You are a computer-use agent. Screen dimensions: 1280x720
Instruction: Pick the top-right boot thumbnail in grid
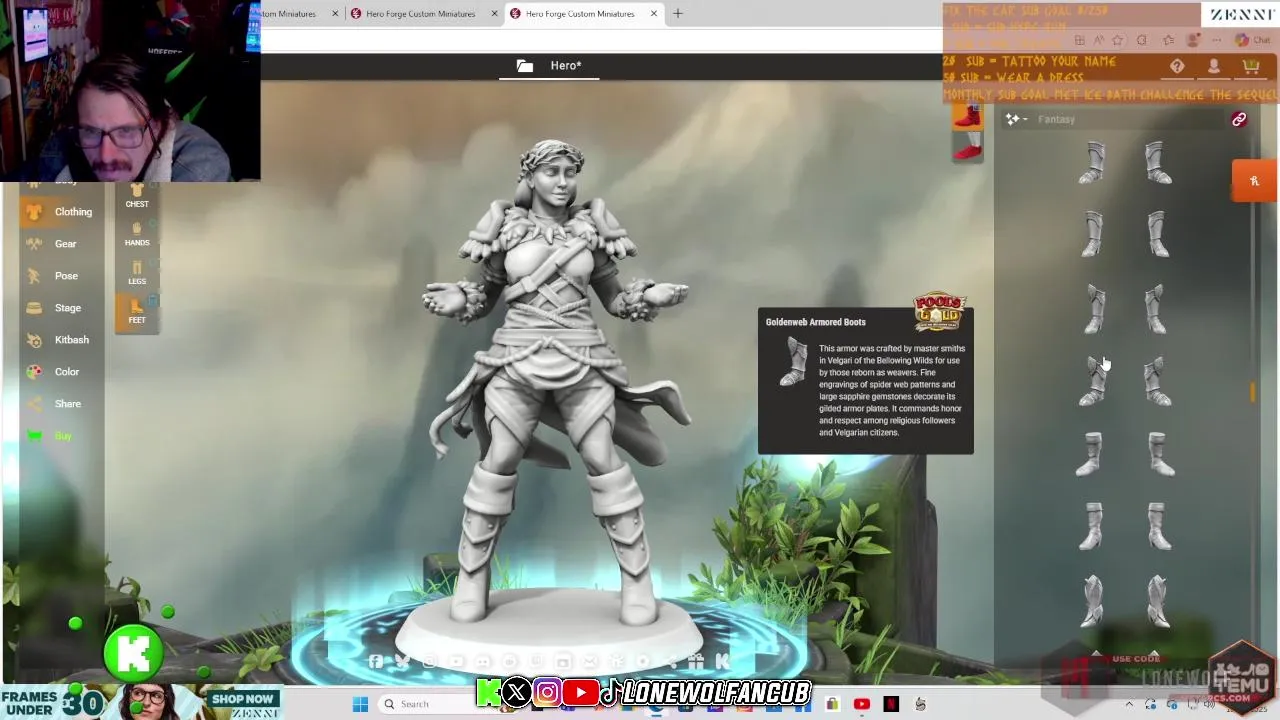(x=1157, y=163)
